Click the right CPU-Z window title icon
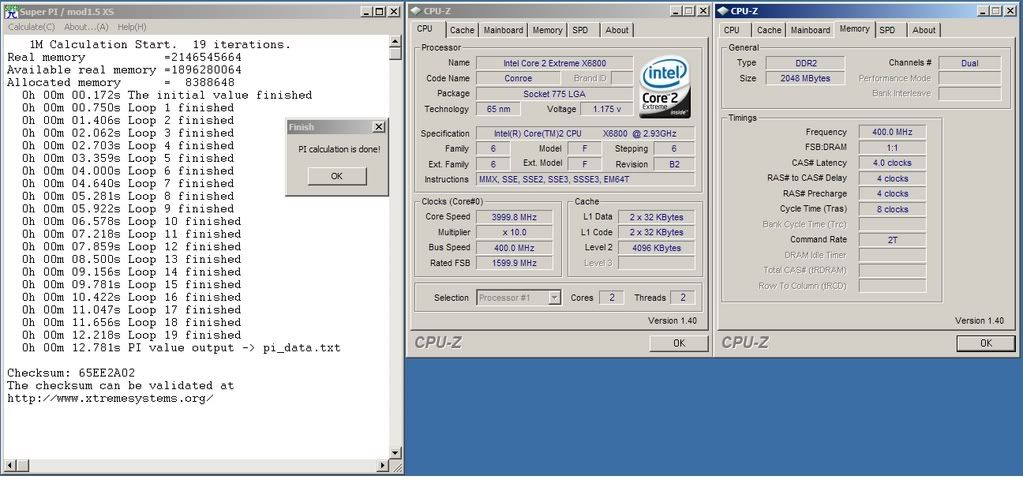This screenshot has height=491, width=1023. [x=723, y=11]
